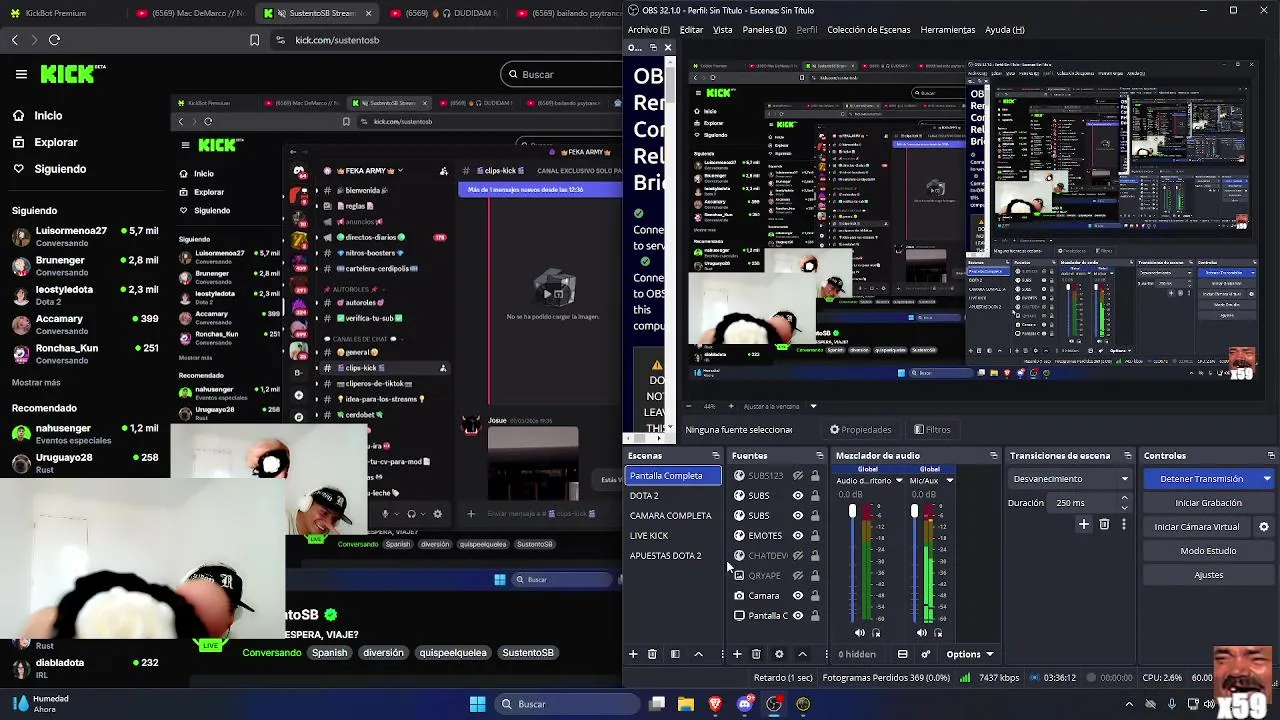Open source properties gear in Fuentes toolbar

779,654
